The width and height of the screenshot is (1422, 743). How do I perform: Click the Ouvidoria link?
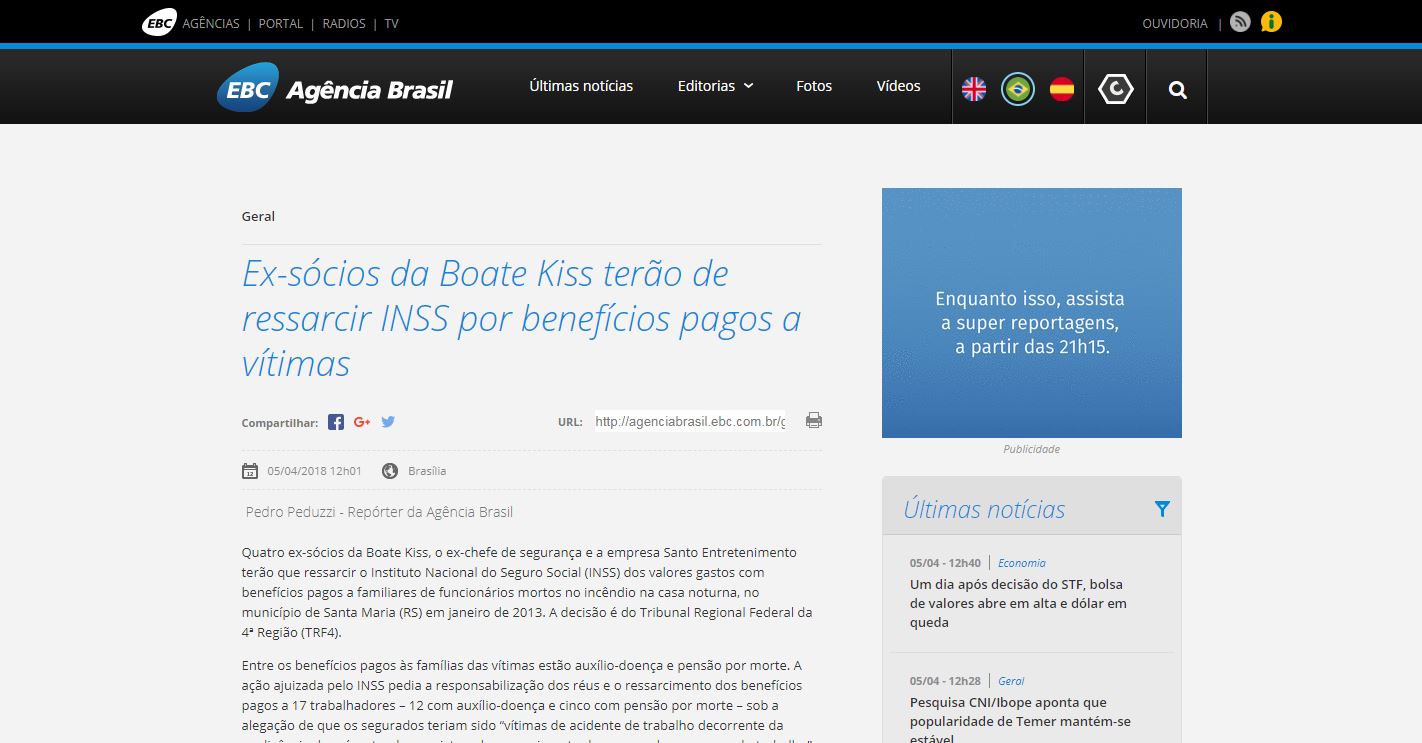(x=1175, y=23)
